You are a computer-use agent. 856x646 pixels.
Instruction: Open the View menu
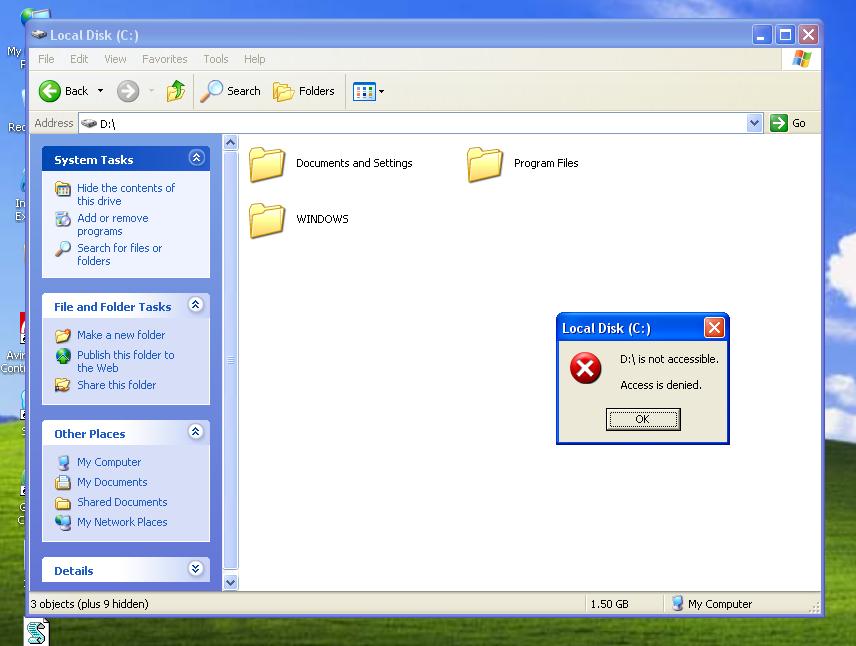pyautogui.click(x=115, y=59)
